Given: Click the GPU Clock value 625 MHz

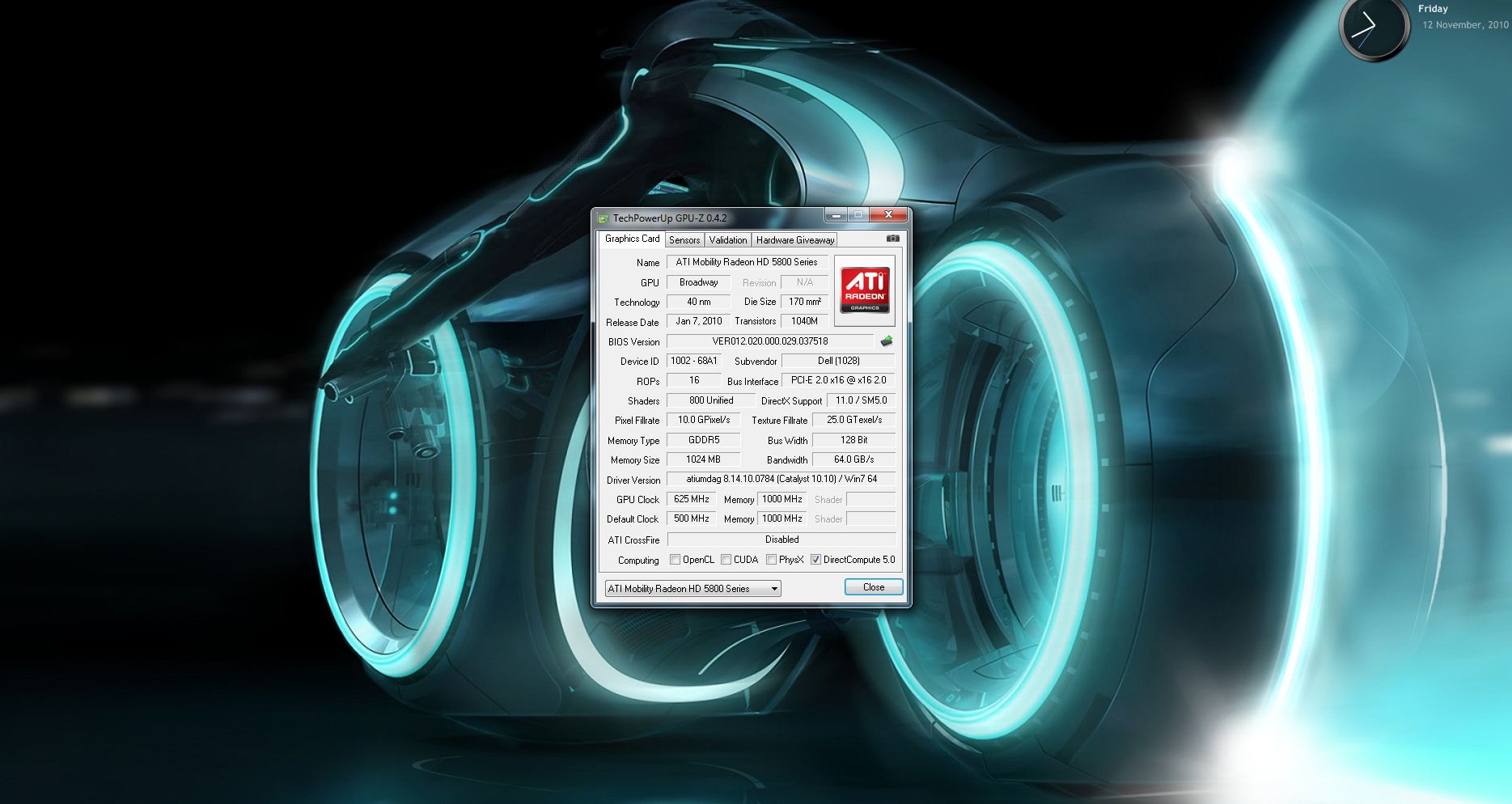Looking at the screenshot, I should point(691,499).
